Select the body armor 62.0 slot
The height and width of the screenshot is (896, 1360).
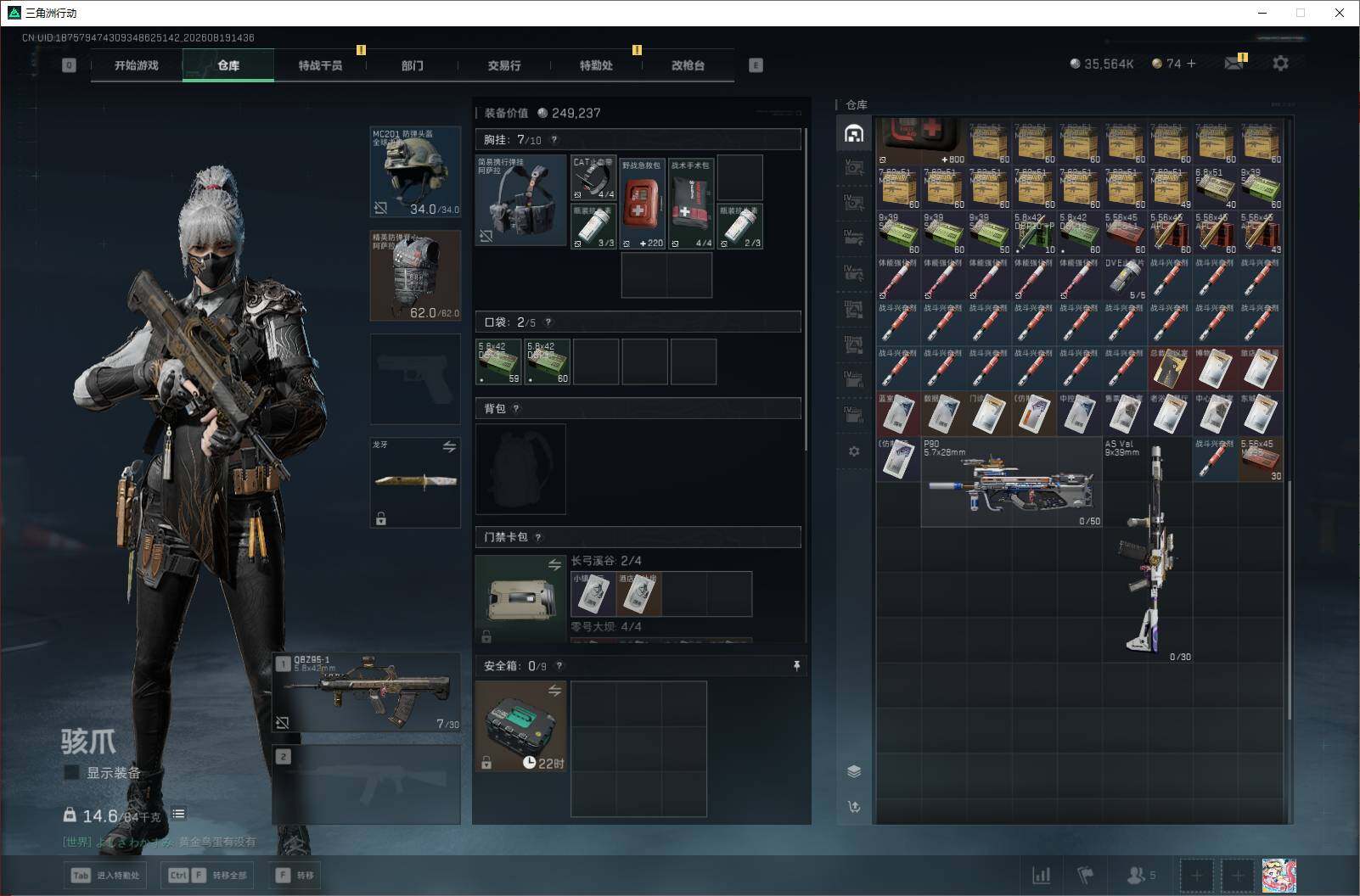(415, 276)
